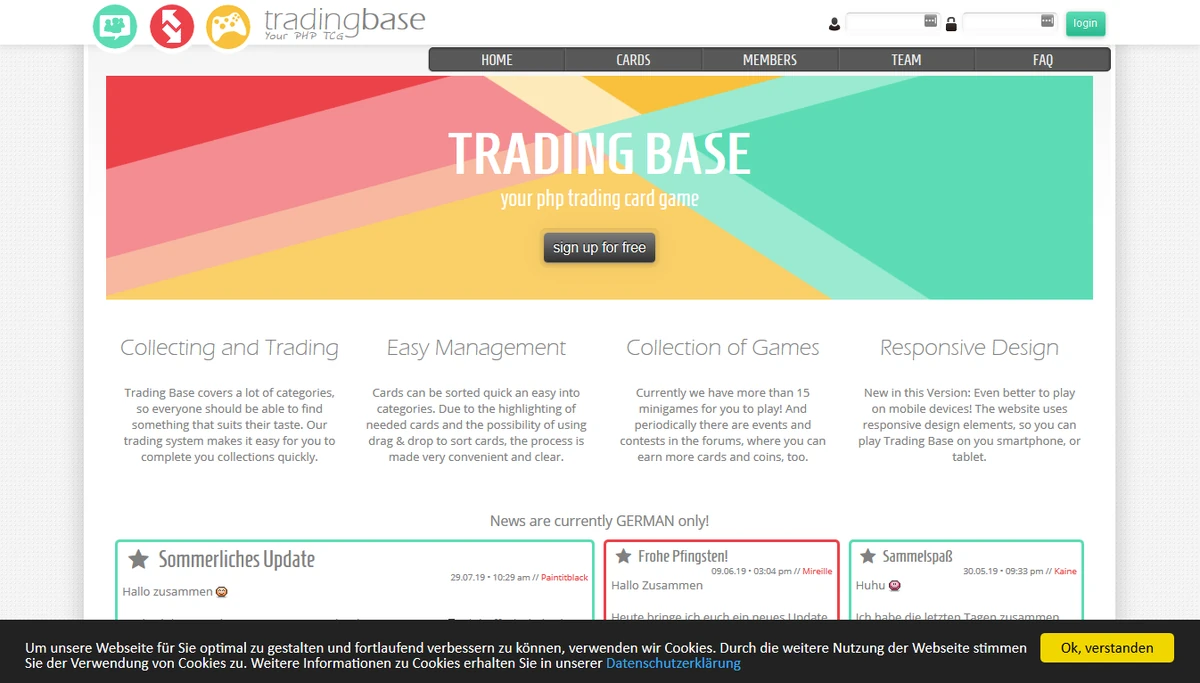Select the yellow game controller icon
This screenshot has width=1200, height=683.
click(x=228, y=24)
